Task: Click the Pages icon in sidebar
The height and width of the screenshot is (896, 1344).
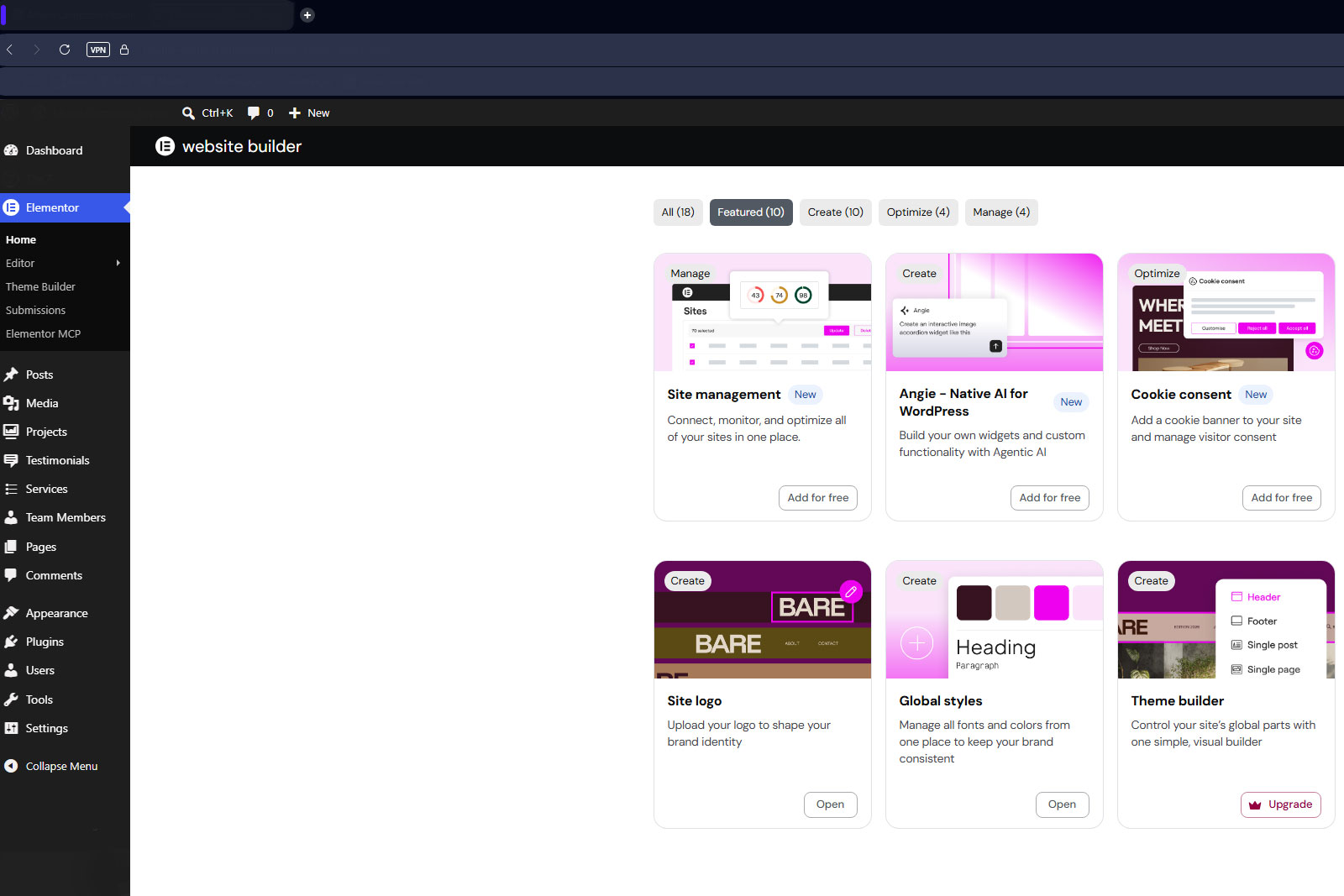Action: coord(11,547)
